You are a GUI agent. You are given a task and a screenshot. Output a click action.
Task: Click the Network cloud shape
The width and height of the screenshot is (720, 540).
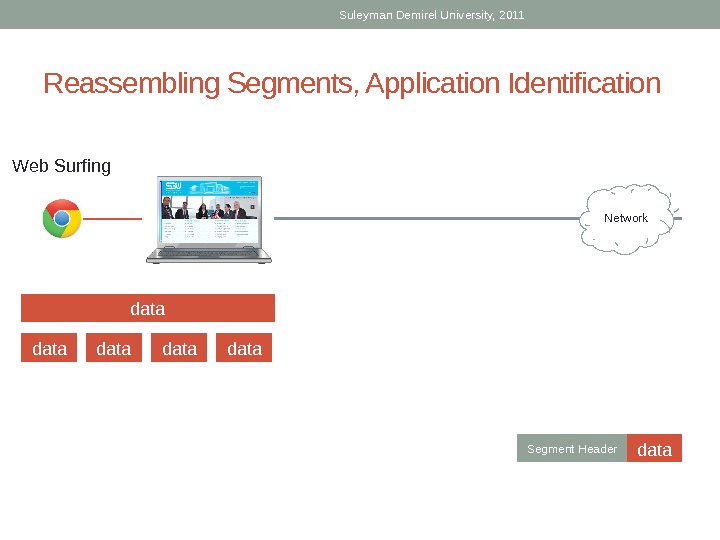628,219
